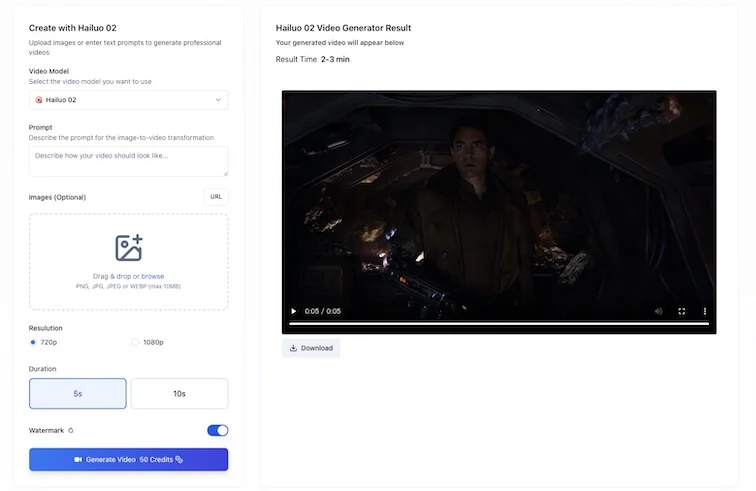756x491 pixels.
Task: Play the generated video
Action: [x=294, y=311]
